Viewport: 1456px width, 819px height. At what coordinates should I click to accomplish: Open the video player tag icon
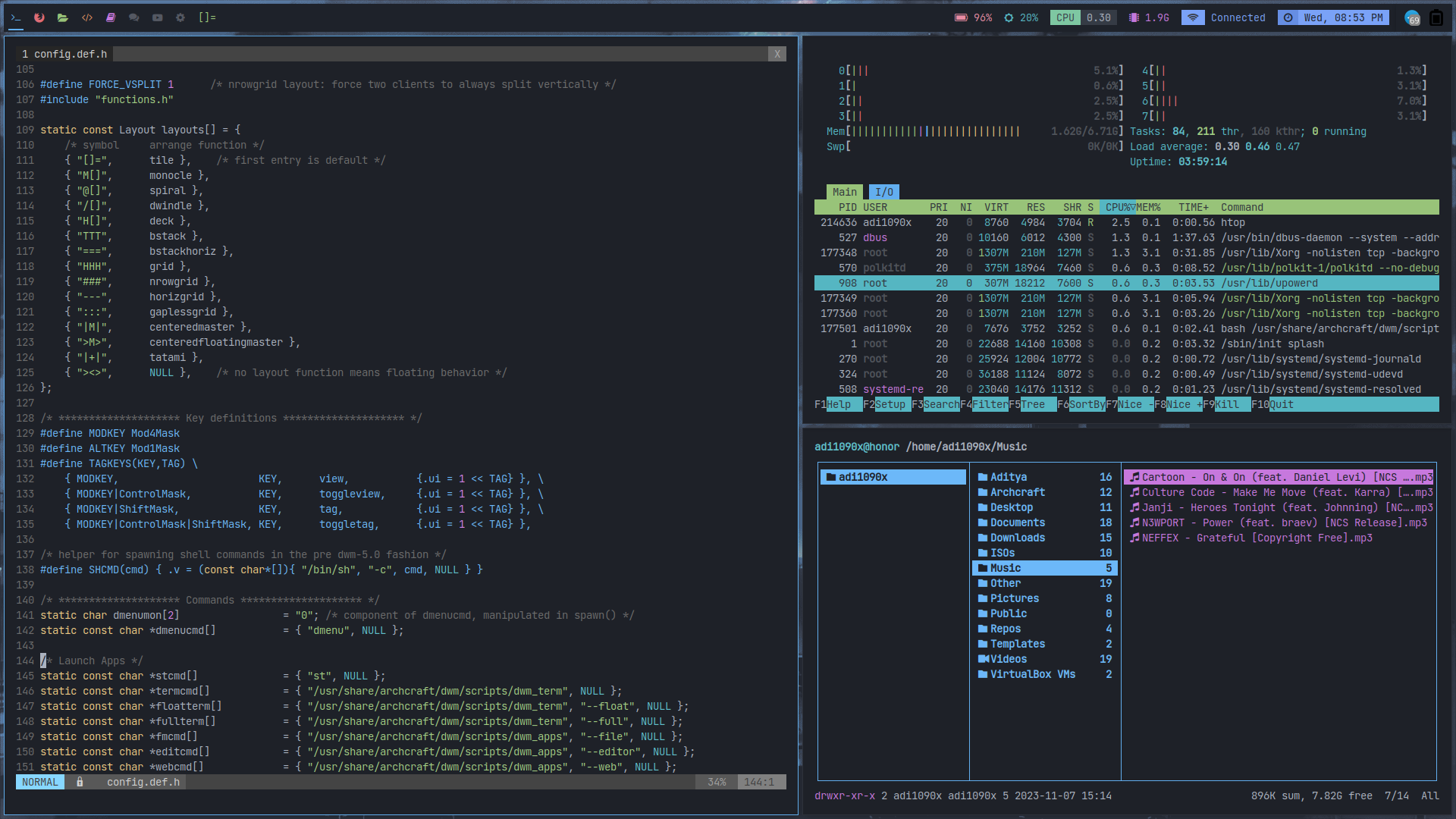[x=158, y=17]
